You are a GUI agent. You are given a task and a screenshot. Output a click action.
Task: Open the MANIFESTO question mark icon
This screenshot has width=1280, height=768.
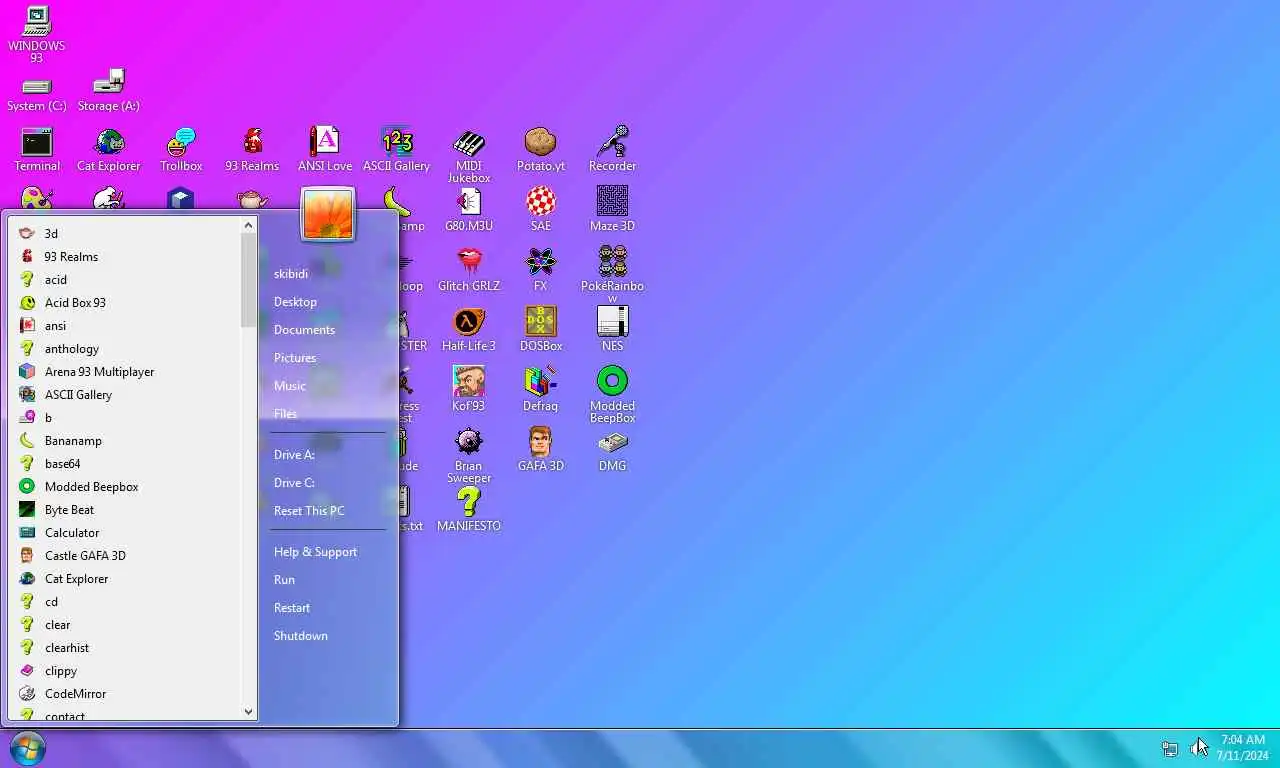click(469, 509)
